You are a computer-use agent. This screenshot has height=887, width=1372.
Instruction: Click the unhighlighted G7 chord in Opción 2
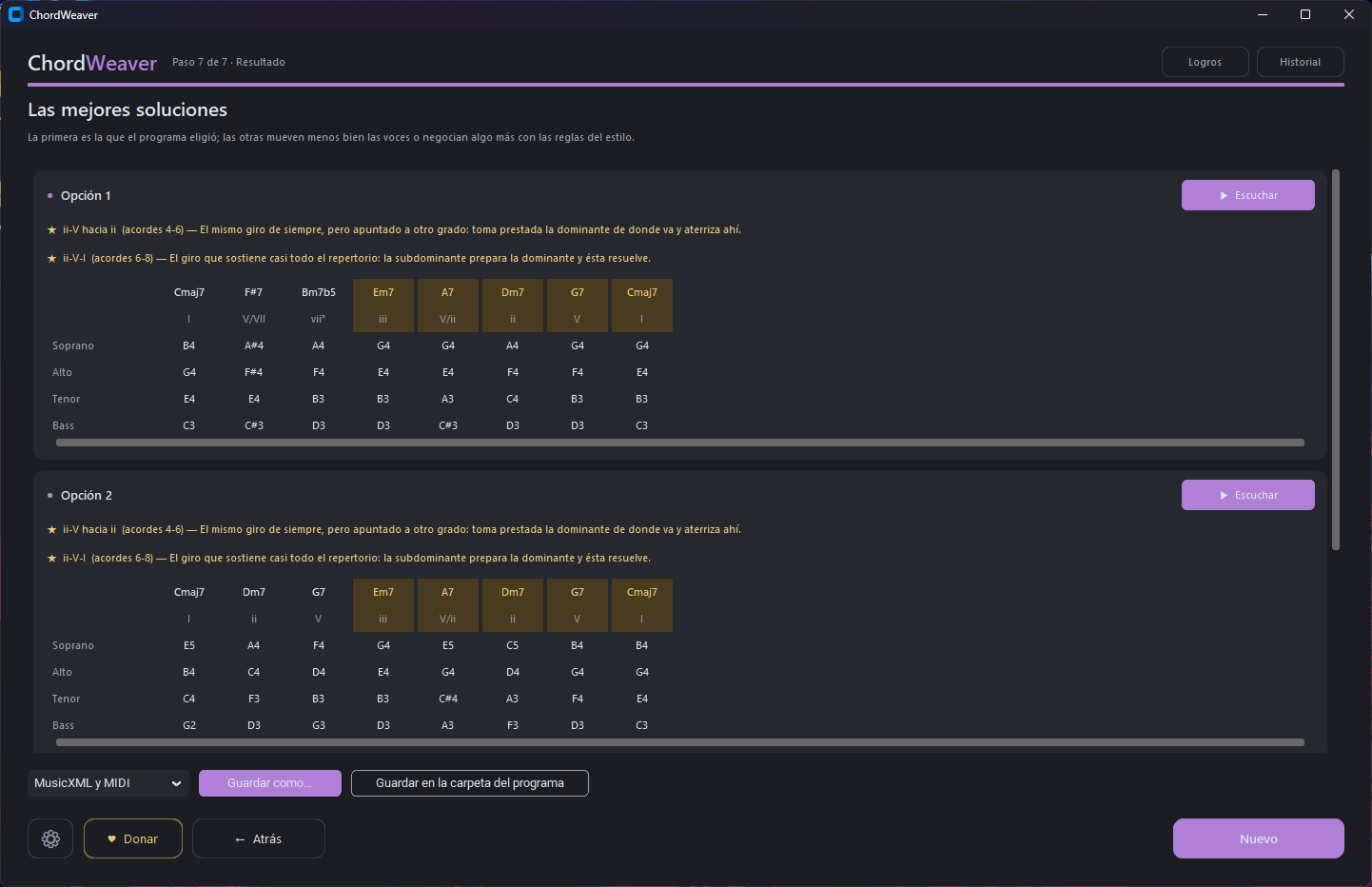(x=319, y=592)
